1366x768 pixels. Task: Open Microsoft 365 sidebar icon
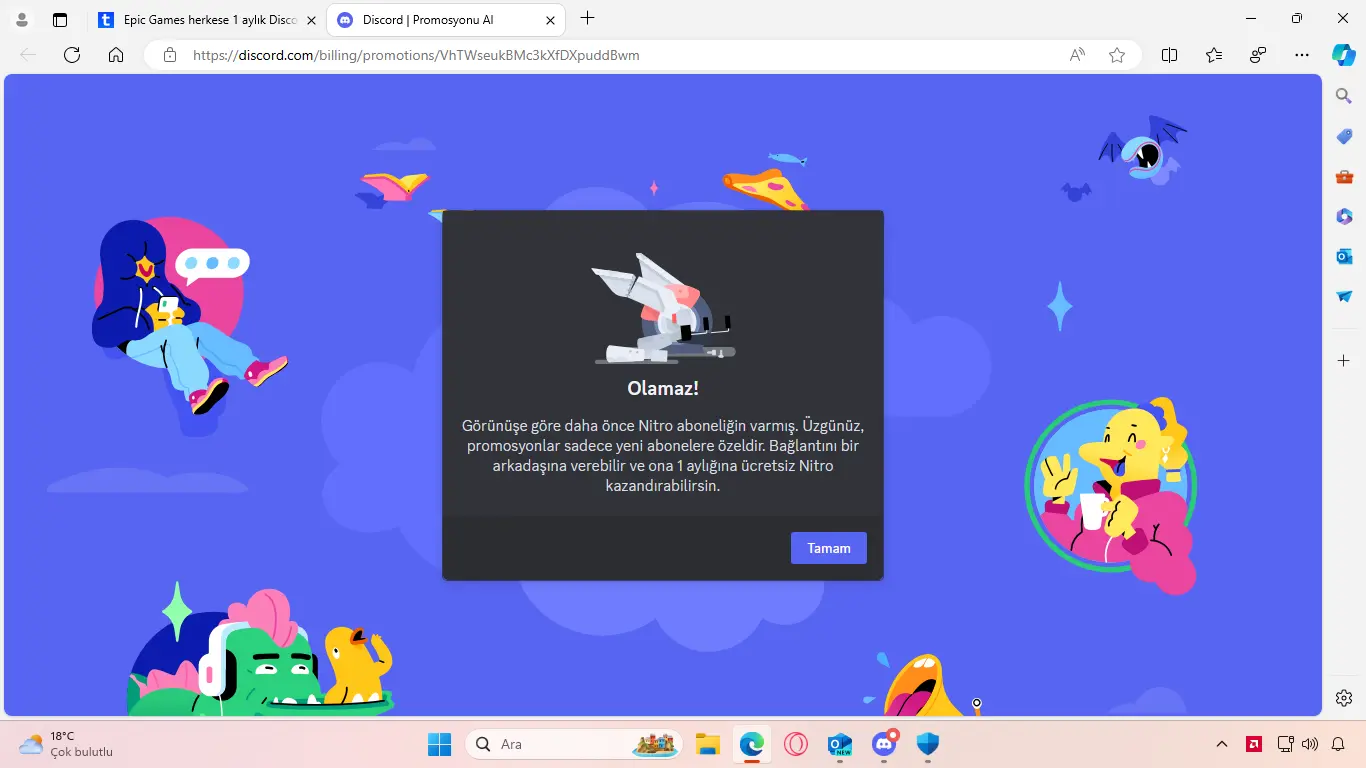click(x=1344, y=216)
